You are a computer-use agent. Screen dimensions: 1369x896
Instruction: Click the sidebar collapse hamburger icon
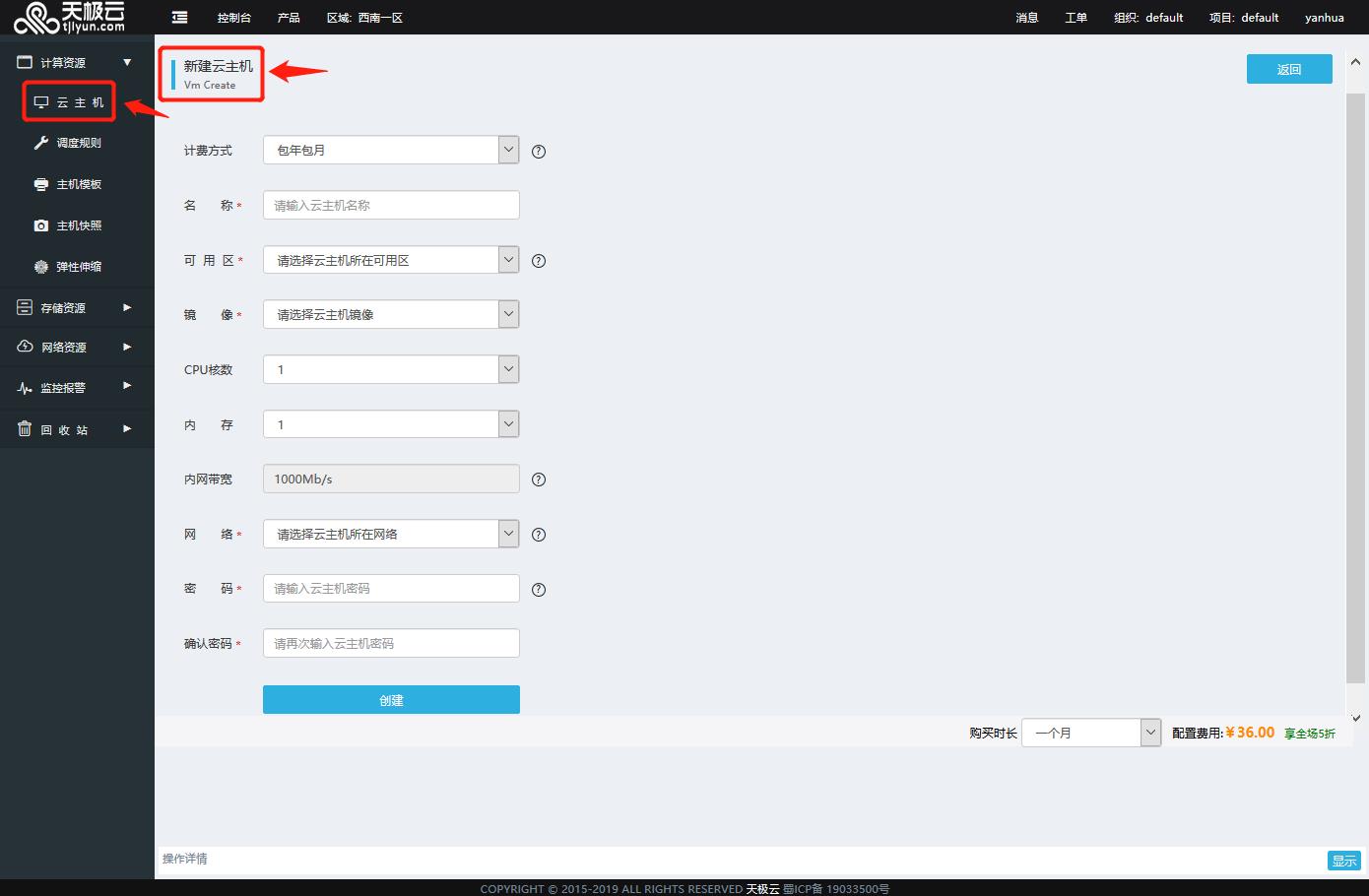point(179,18)
